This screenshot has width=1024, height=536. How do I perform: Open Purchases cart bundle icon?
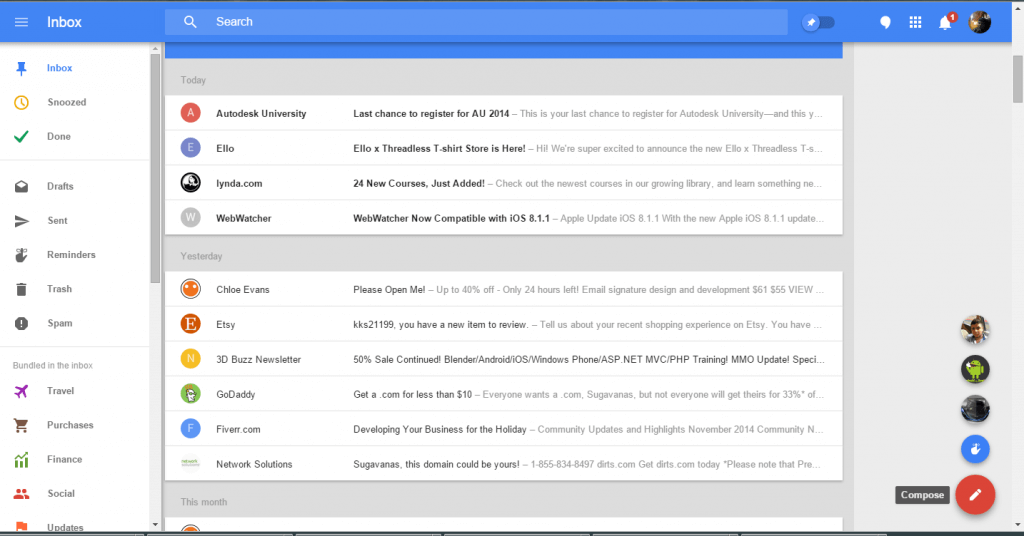[22, 426]
